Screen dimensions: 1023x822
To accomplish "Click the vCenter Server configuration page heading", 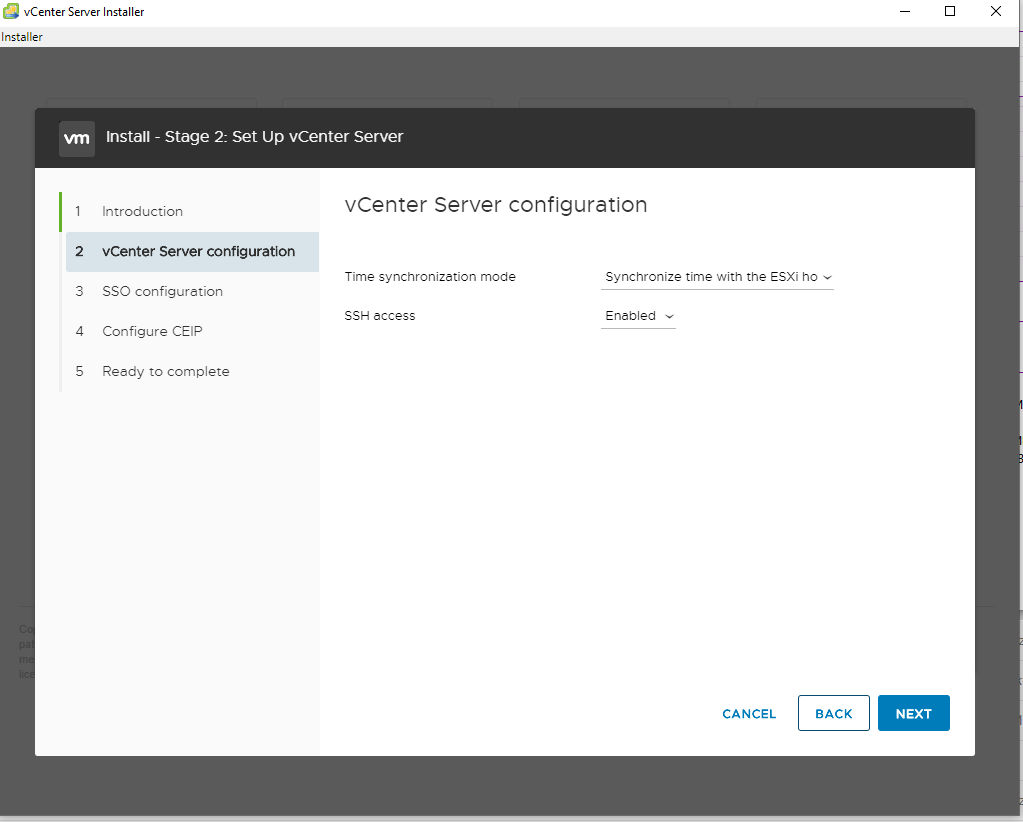I will tap(496, 205).
